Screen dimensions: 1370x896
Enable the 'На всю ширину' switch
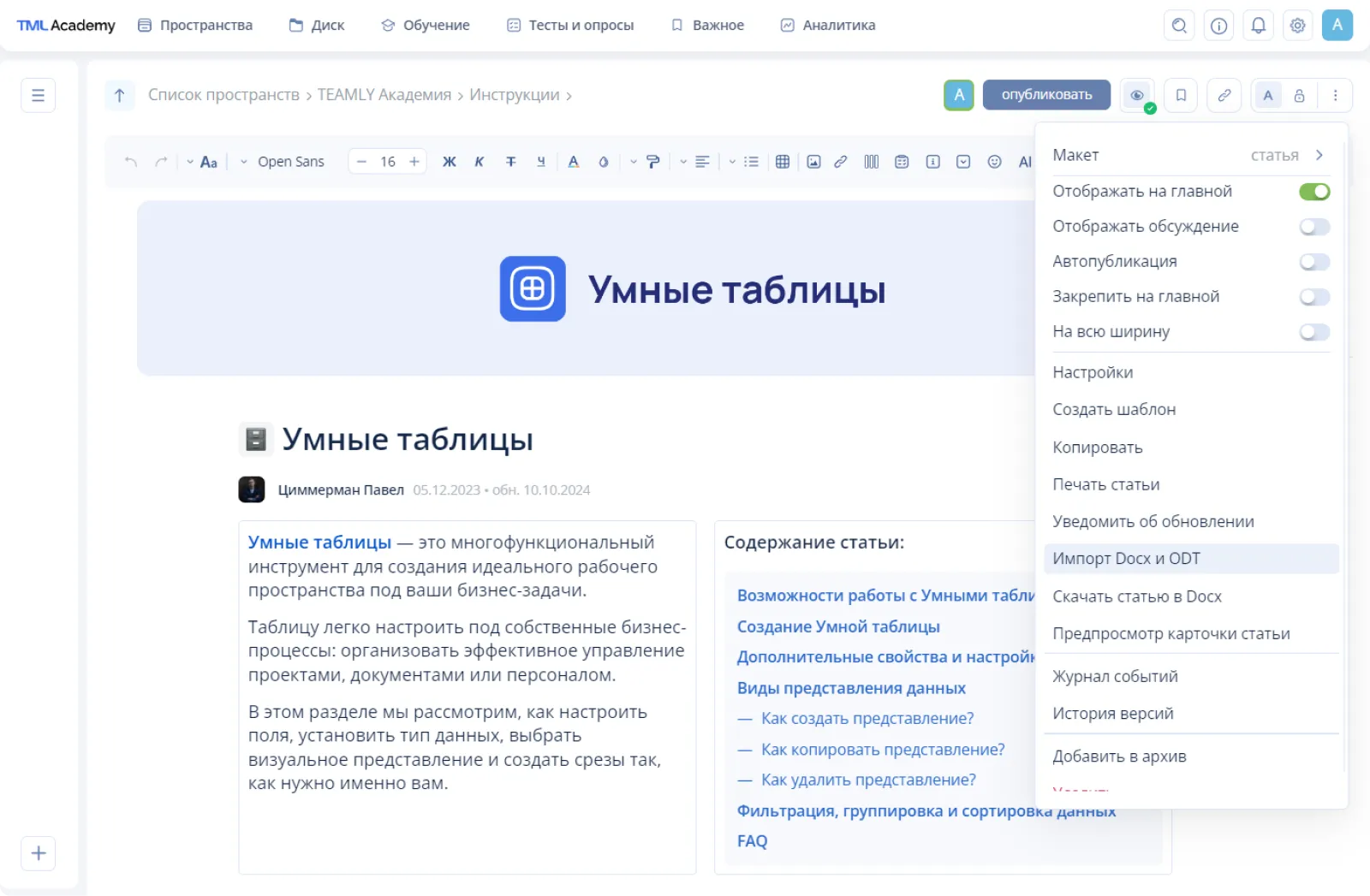tap(1314, 332)
